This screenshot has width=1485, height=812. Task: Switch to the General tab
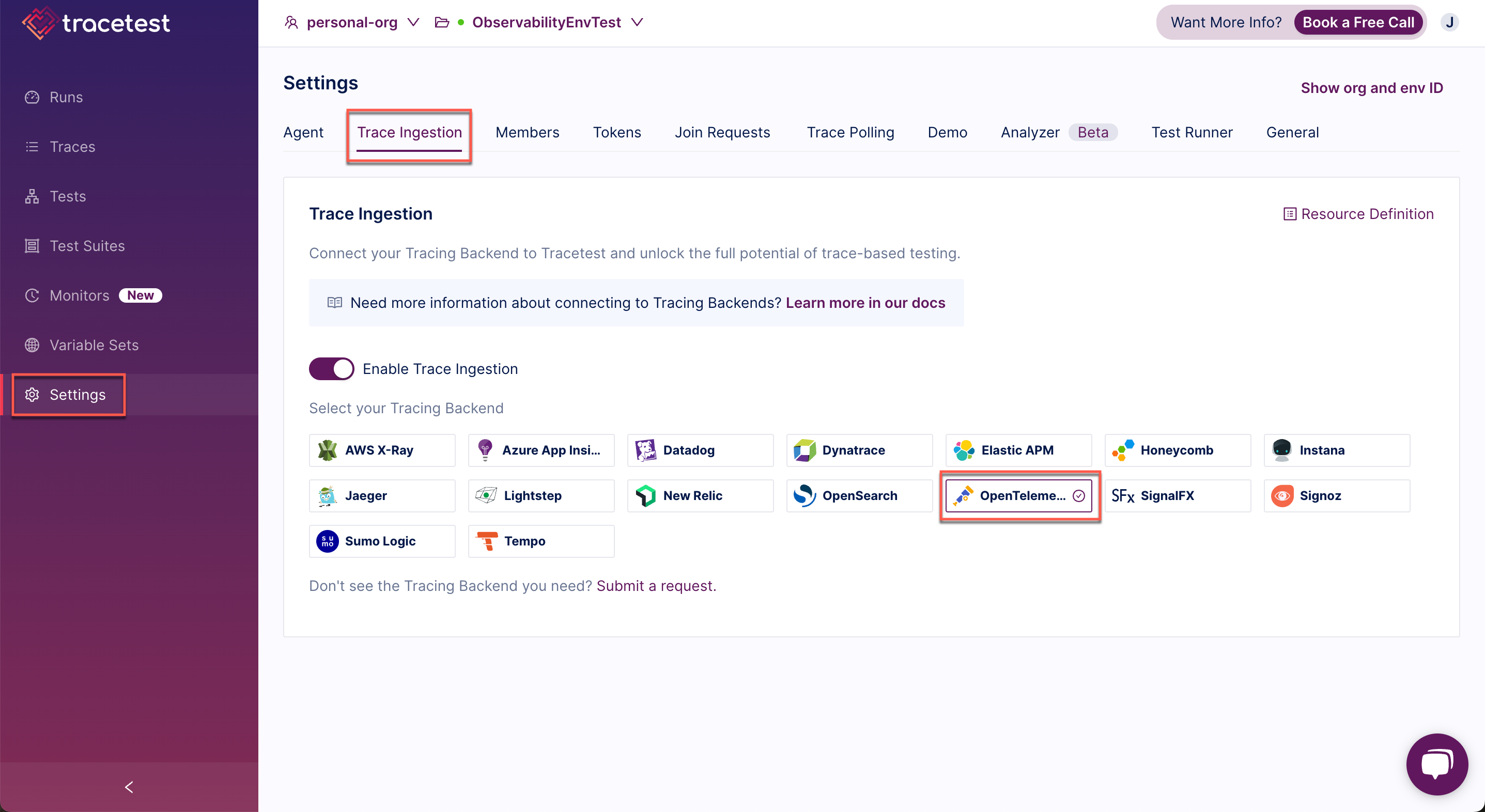point(1292,133)
